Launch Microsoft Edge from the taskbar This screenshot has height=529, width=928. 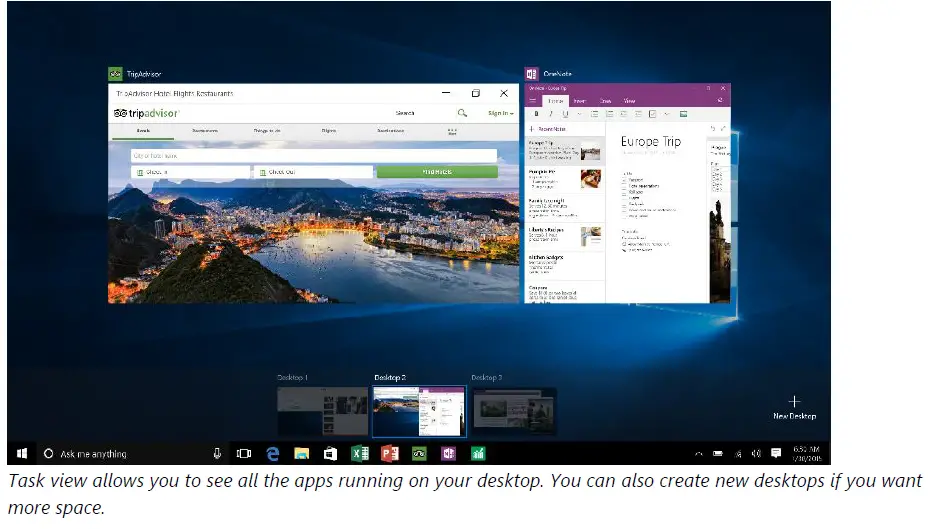coord(273,454)
